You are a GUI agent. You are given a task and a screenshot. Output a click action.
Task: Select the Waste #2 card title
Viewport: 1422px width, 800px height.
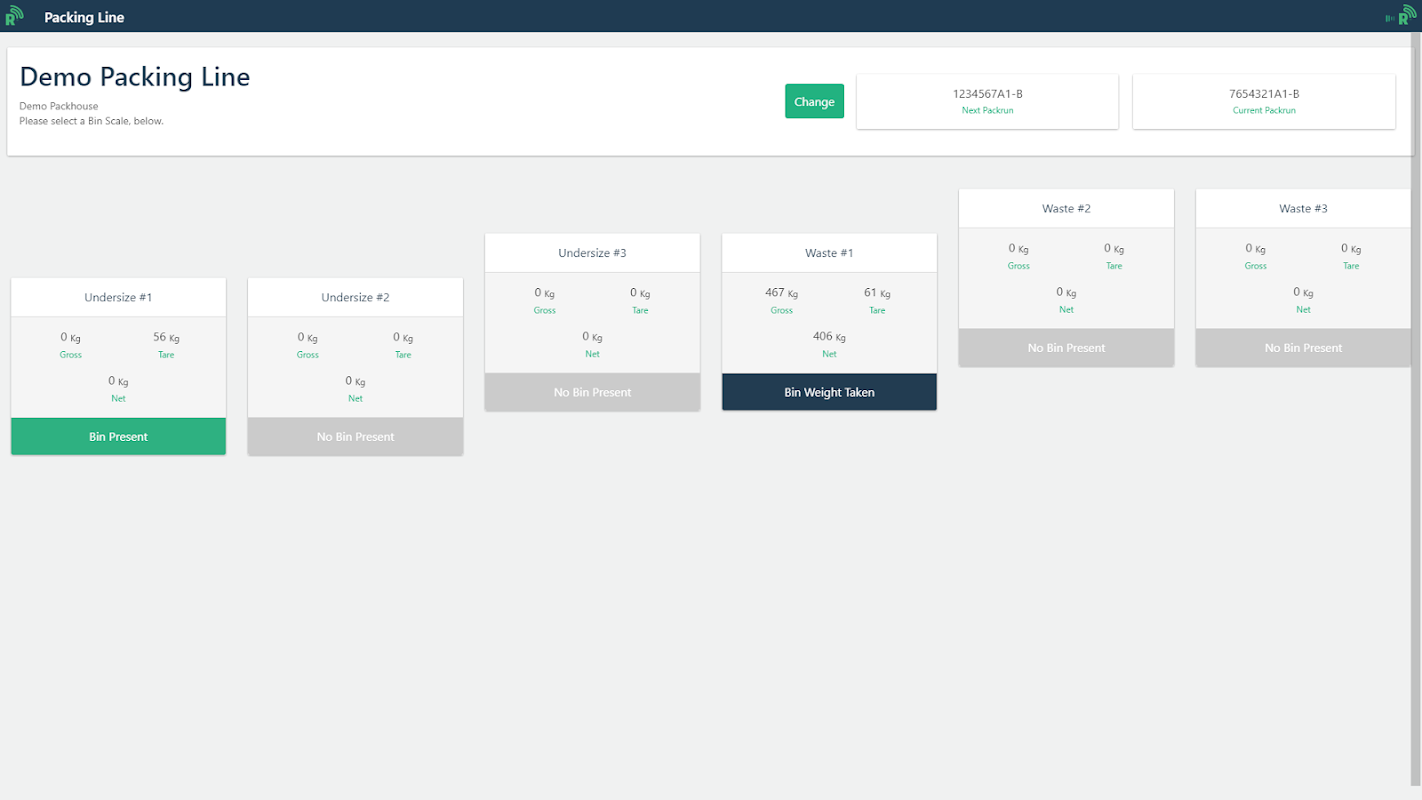coord(1066,209)
